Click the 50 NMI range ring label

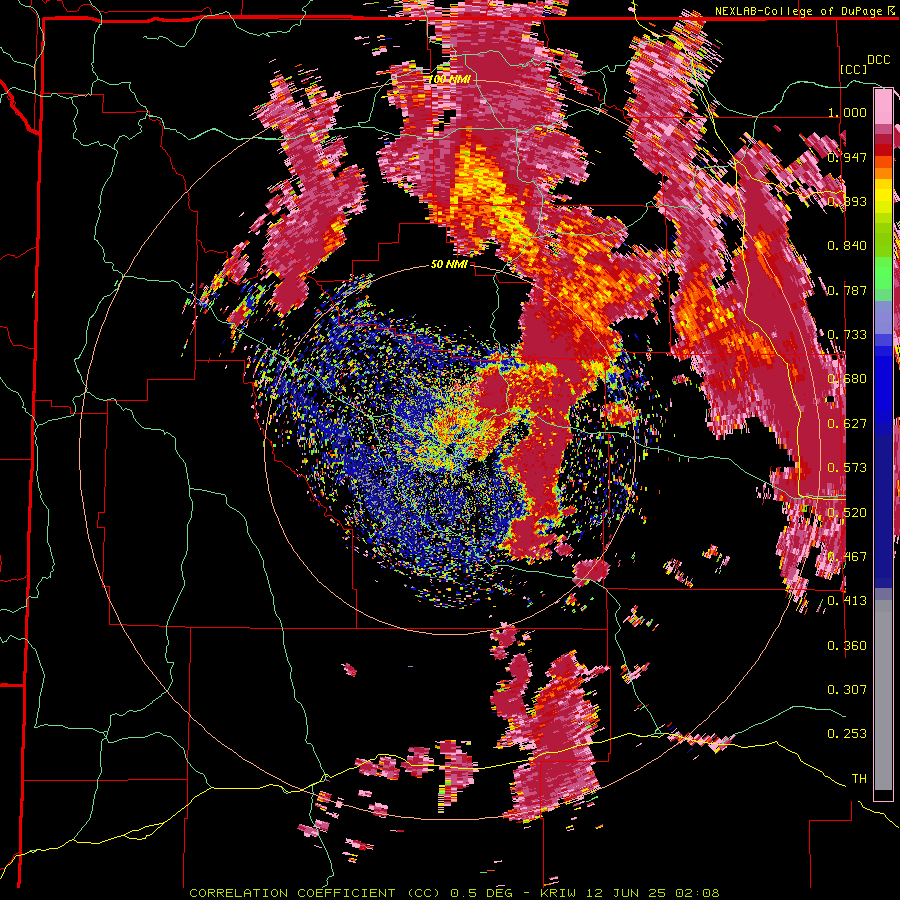click(449, 264)
